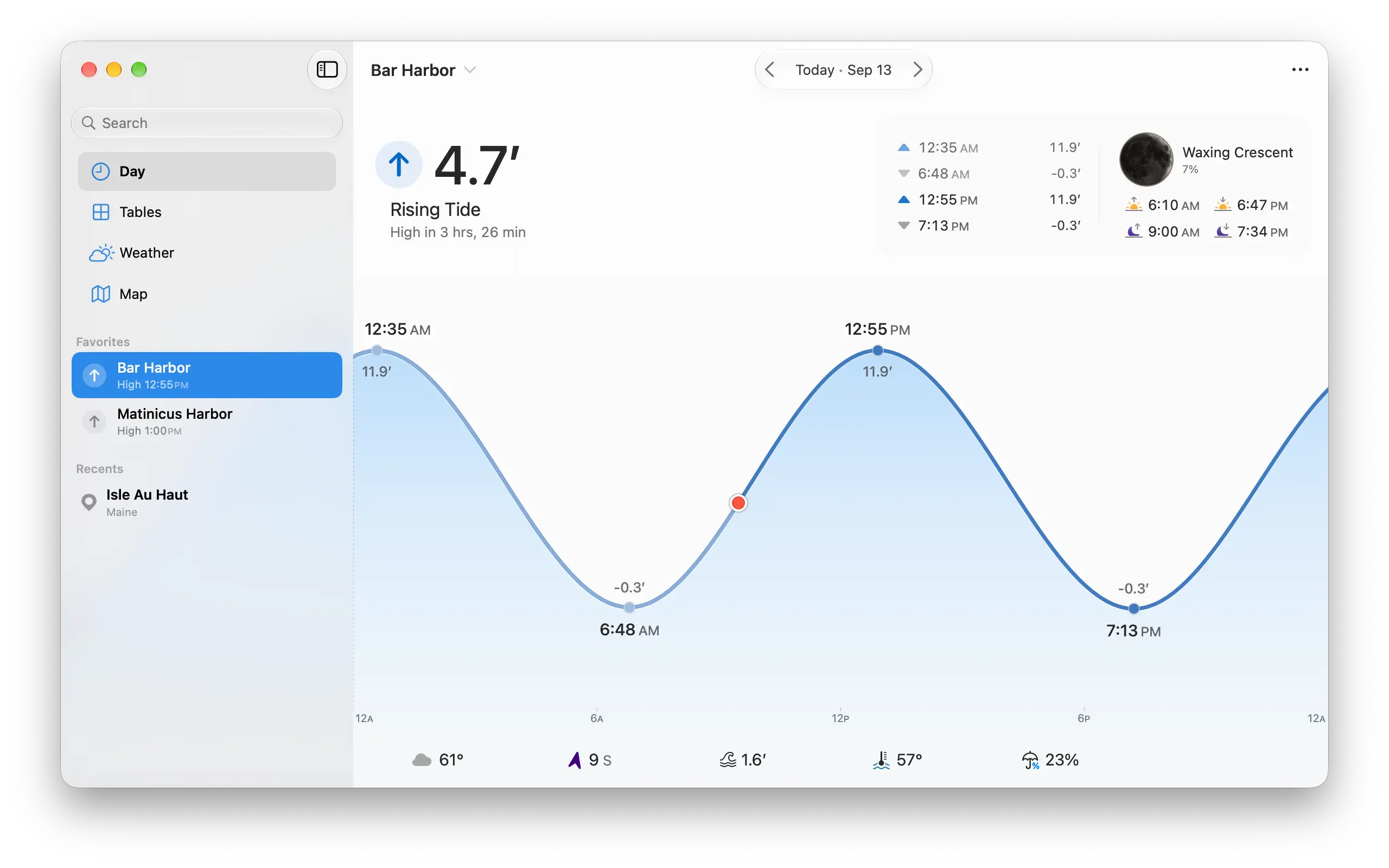Click the 6:48 AM low tide triangle
The height and width of the screenshot is (868, 1389).
903,174
